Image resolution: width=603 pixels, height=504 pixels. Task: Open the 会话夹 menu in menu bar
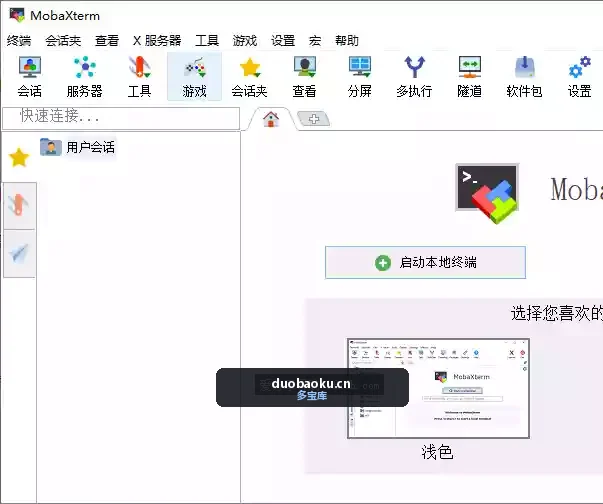point(63,40)
